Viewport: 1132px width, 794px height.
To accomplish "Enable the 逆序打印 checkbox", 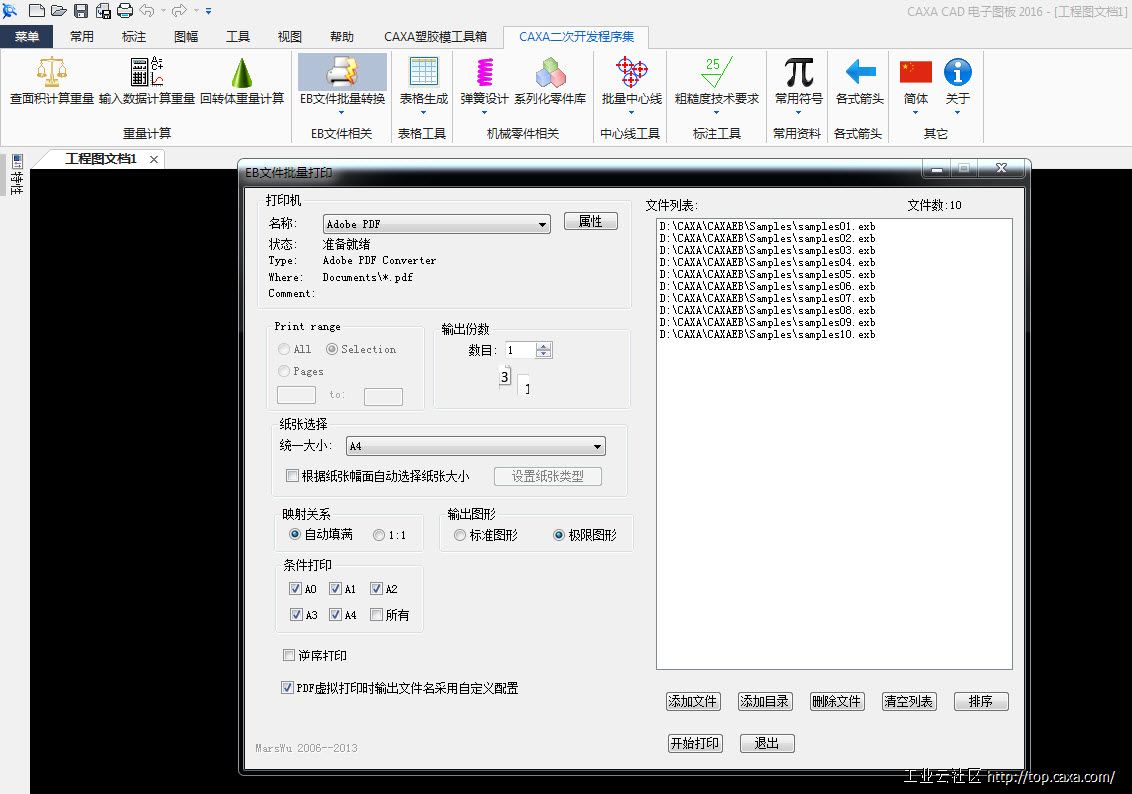I will click(290, 656).
